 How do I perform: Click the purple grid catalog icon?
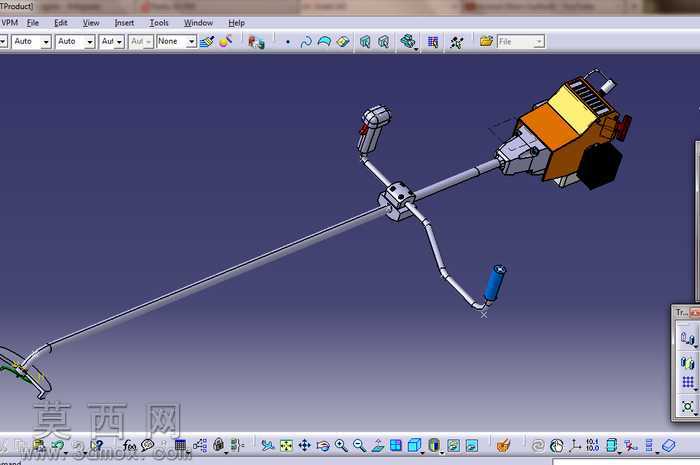click(433, 42)
